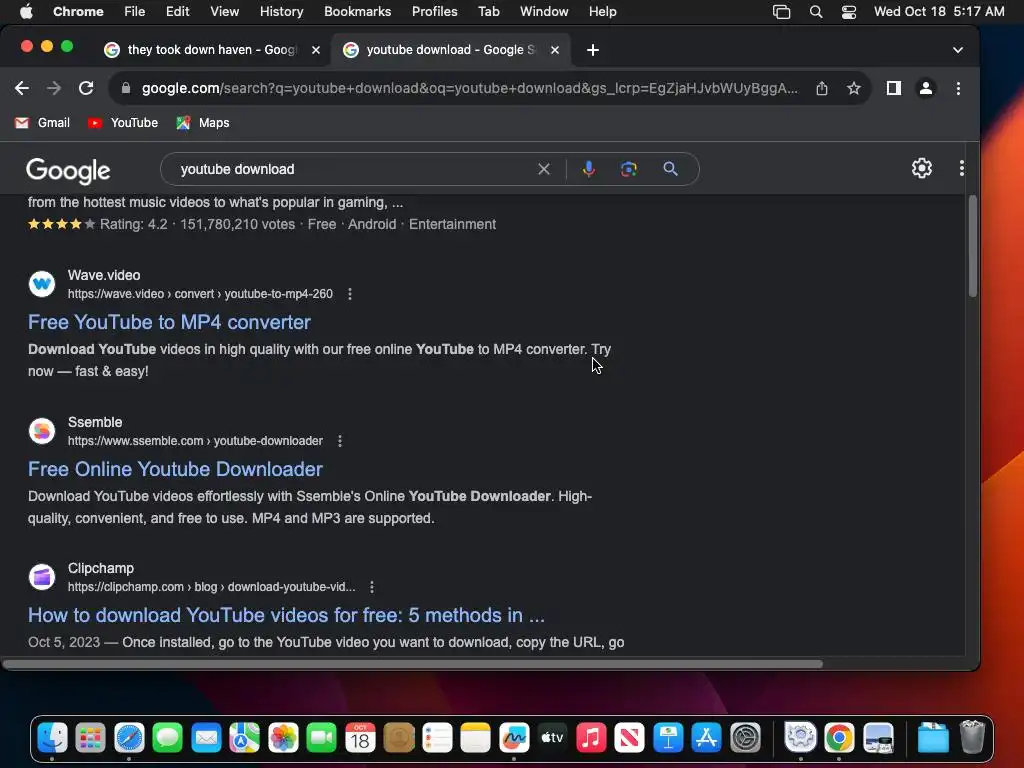Open the Chrome profile avatar menu
Viewport: 1024px width, 768px height.
coord(925,88)
